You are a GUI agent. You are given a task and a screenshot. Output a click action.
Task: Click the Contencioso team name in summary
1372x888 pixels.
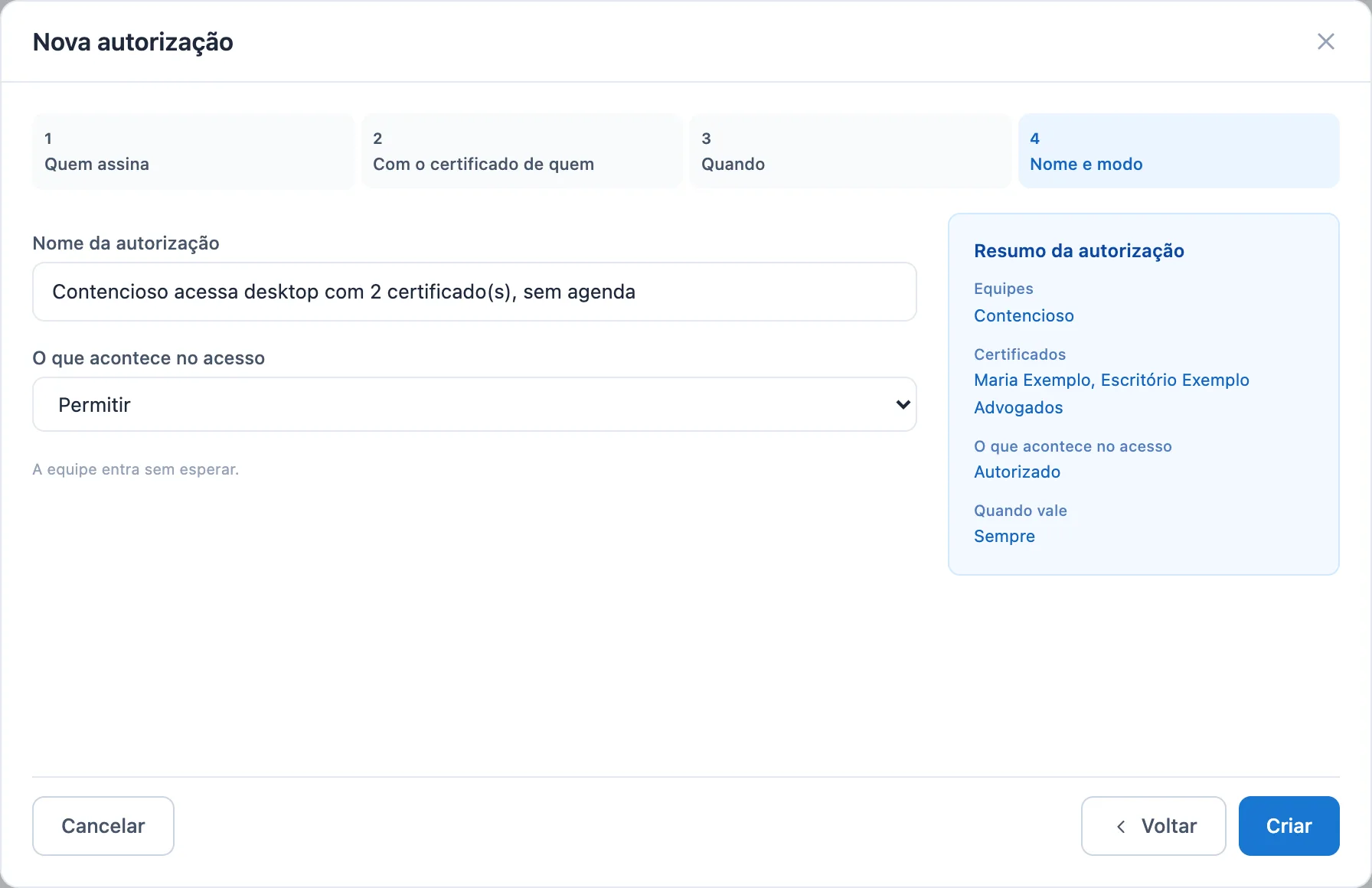1024,315
